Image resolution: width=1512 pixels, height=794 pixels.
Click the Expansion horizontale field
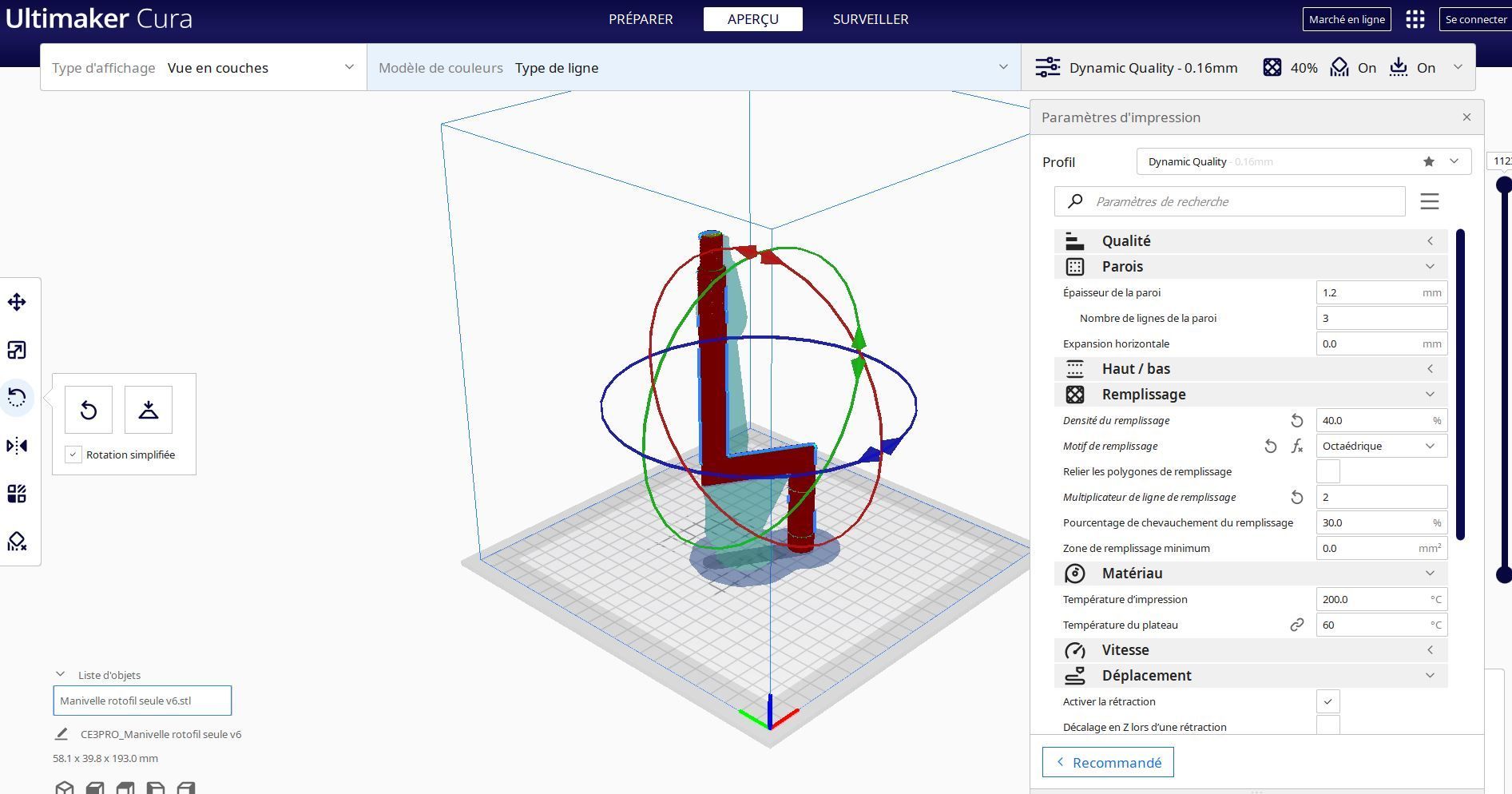(x=1382, y=343)
